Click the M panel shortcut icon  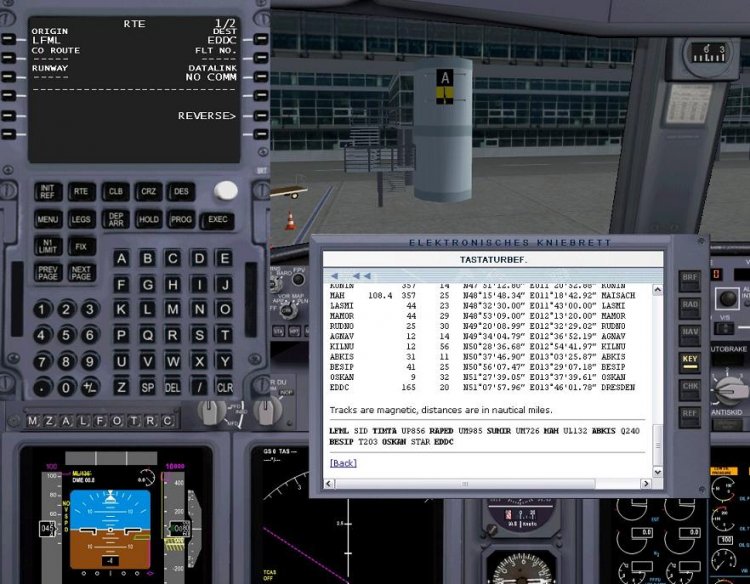pos(32,421)
